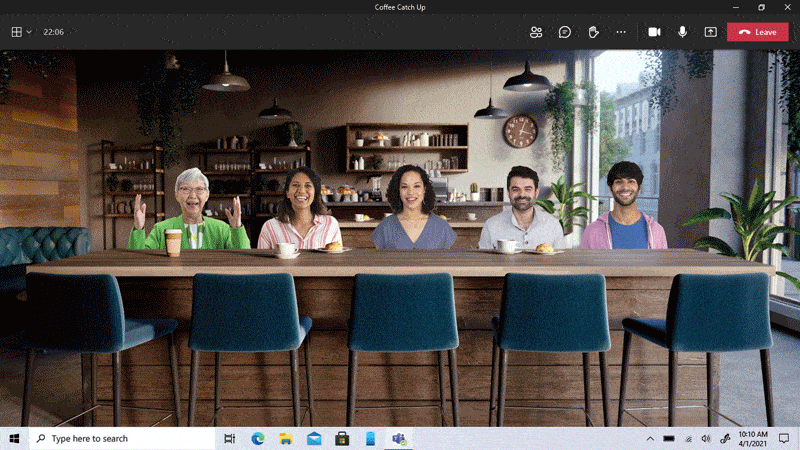This screenshot has width=800, height=450.
Task: Launch Microsoft Edge from the taskbar
Action: click(x=258, y=439)
